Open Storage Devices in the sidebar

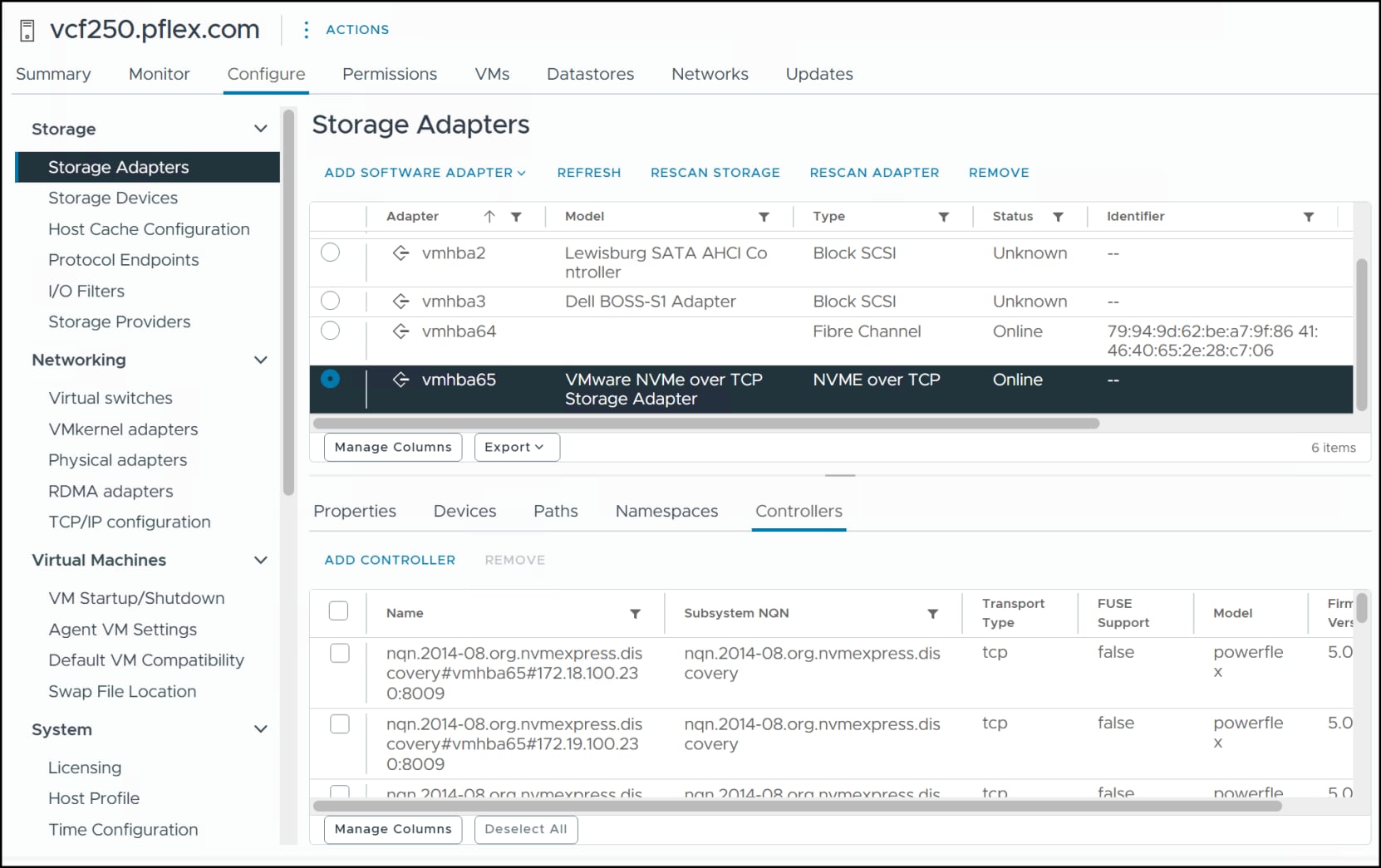click(x=113, y=198)
